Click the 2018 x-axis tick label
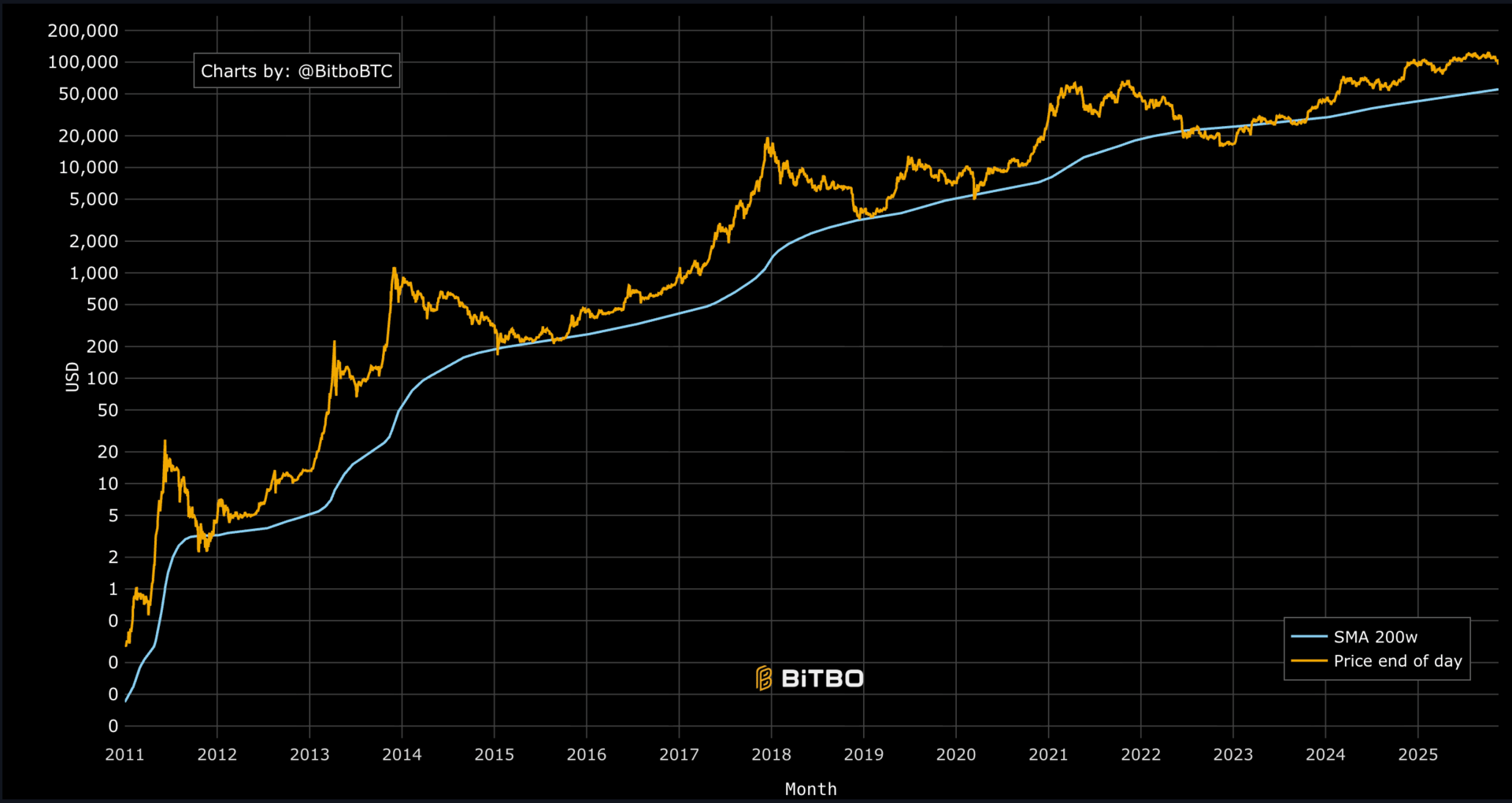The image size is (1512, 803). tap(771, 754)
